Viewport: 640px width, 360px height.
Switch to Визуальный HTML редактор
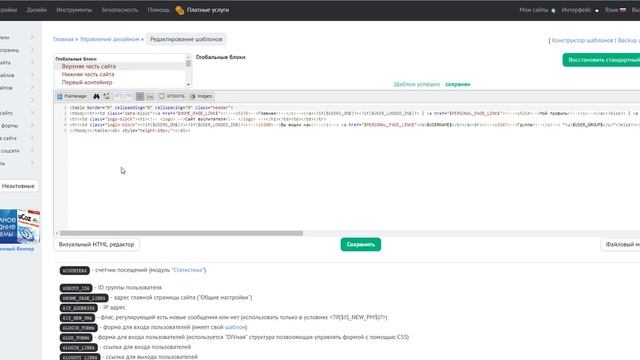96,244
